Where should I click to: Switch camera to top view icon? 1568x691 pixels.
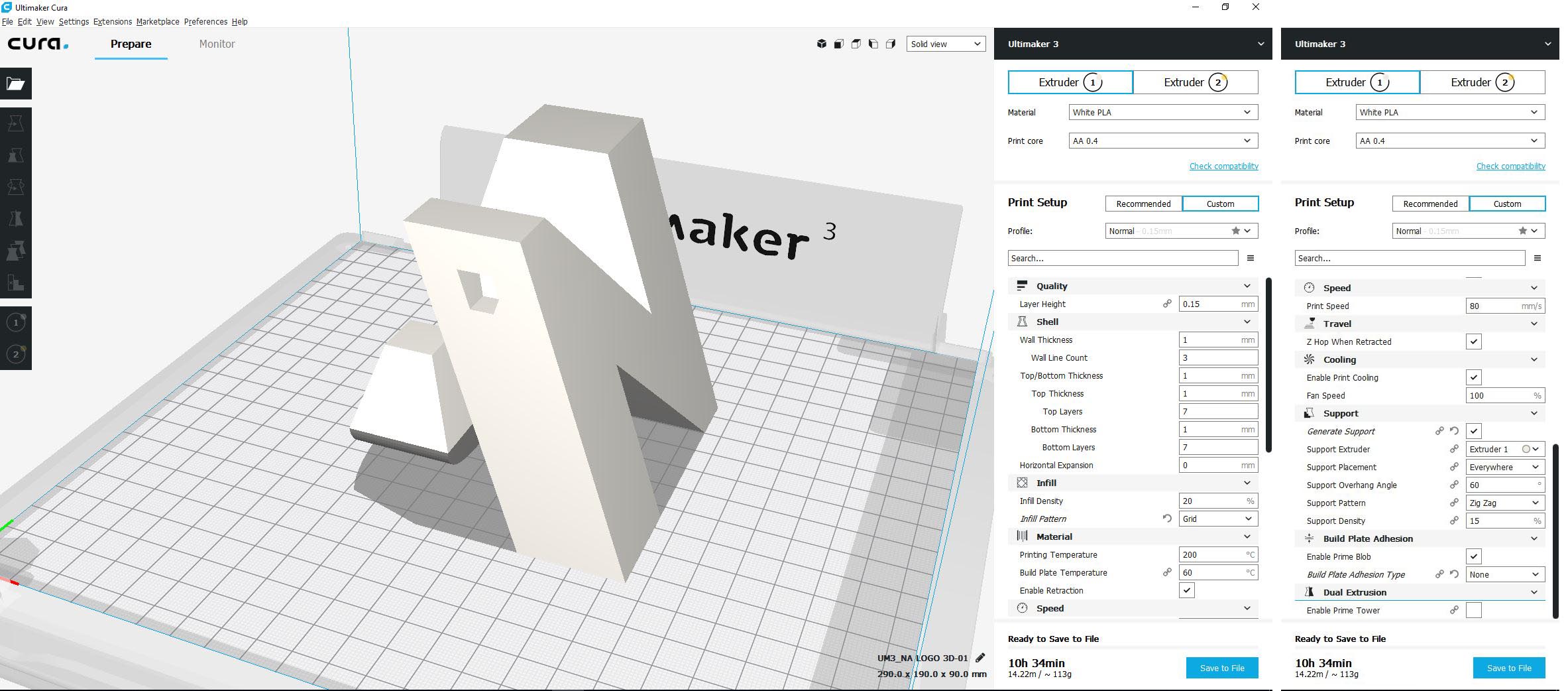coord(856,44)
